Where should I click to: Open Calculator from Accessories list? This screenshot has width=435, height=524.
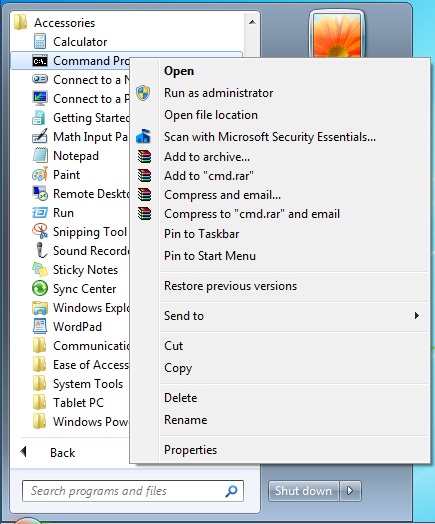(80, 42)
